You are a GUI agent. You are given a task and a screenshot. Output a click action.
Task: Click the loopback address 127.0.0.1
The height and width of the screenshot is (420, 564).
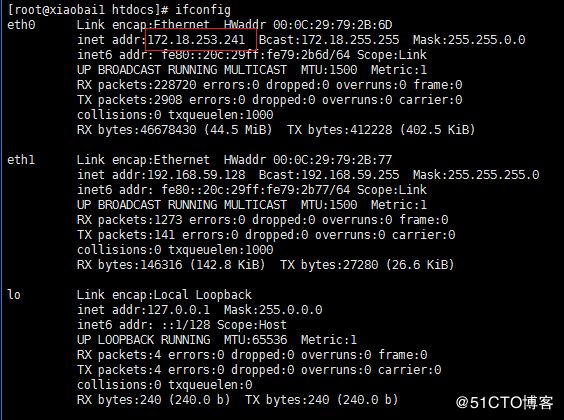coord(179,310)
